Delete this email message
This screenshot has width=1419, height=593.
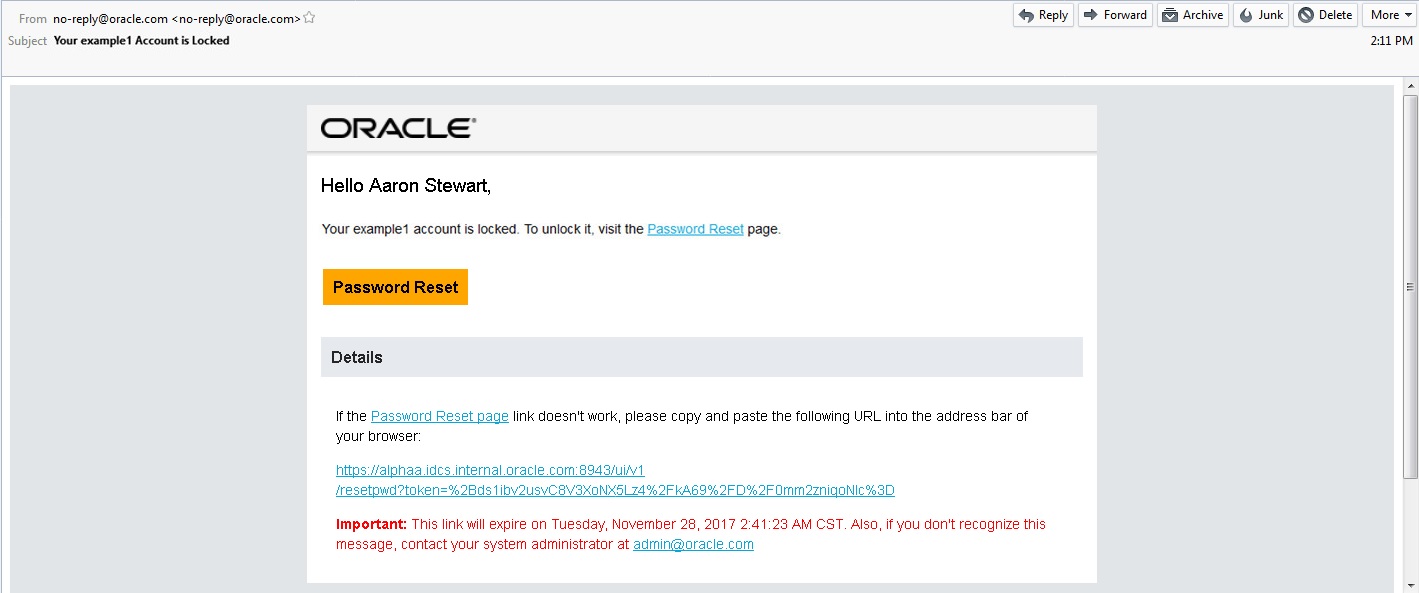(1325, 15)
